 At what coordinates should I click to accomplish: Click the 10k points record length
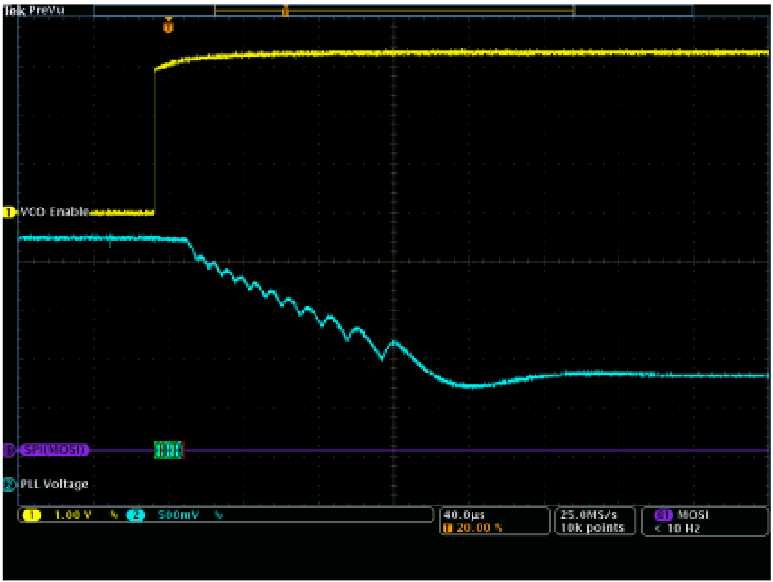point(594,527)
